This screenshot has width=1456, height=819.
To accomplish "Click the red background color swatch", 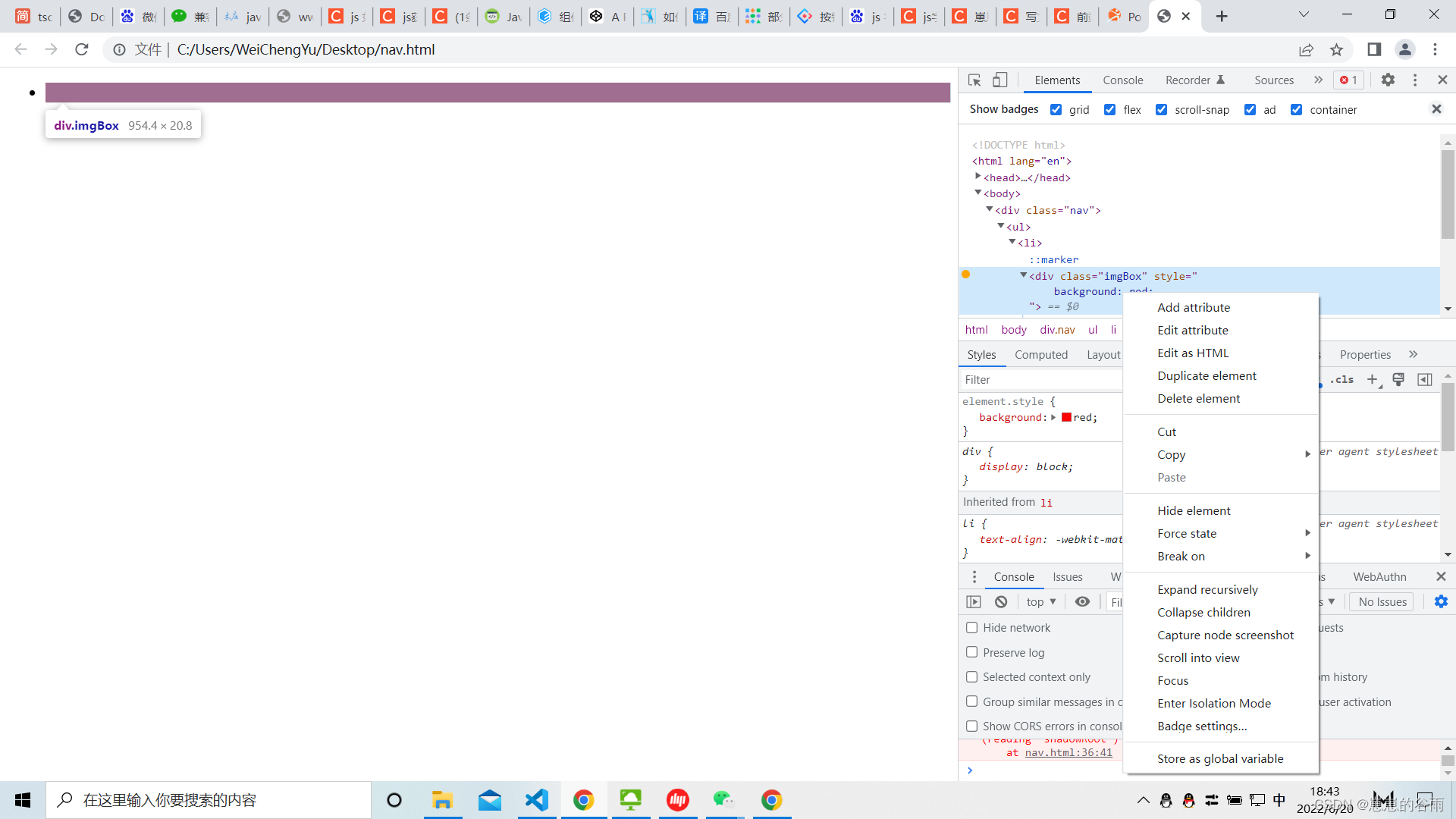I will tap(1066, 417).
